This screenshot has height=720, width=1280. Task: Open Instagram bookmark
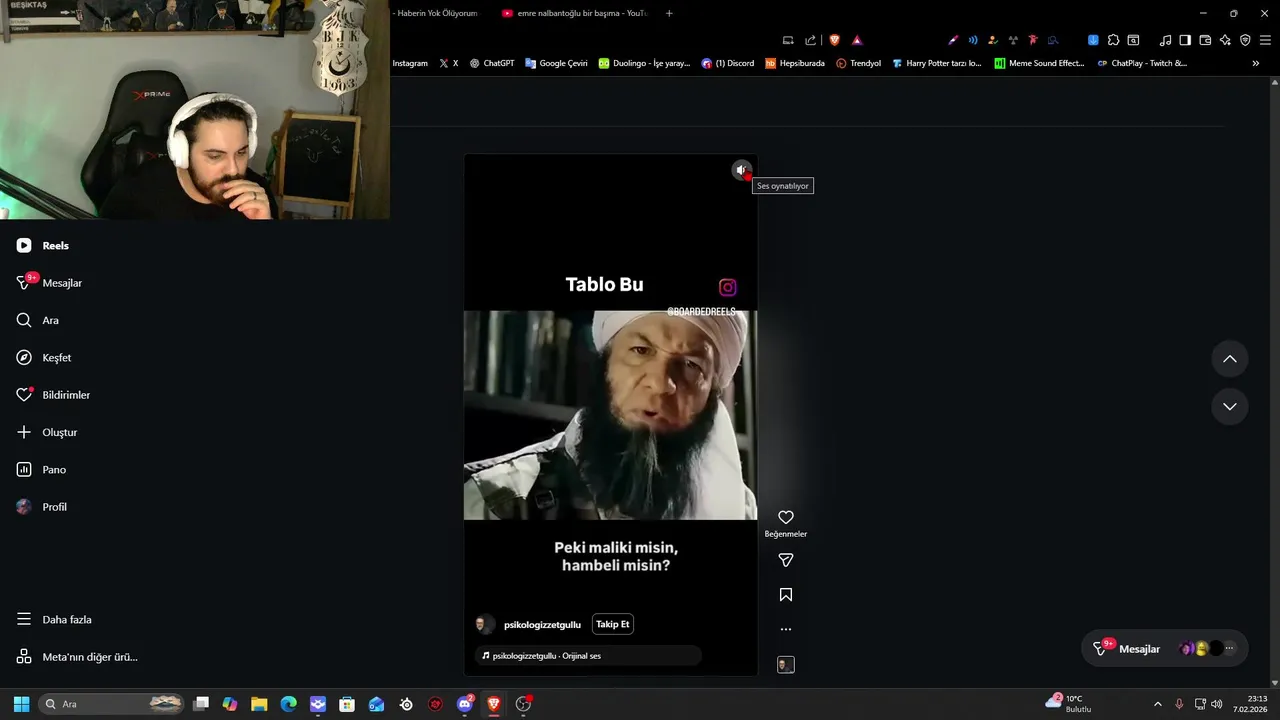click(x=410, y=63)
